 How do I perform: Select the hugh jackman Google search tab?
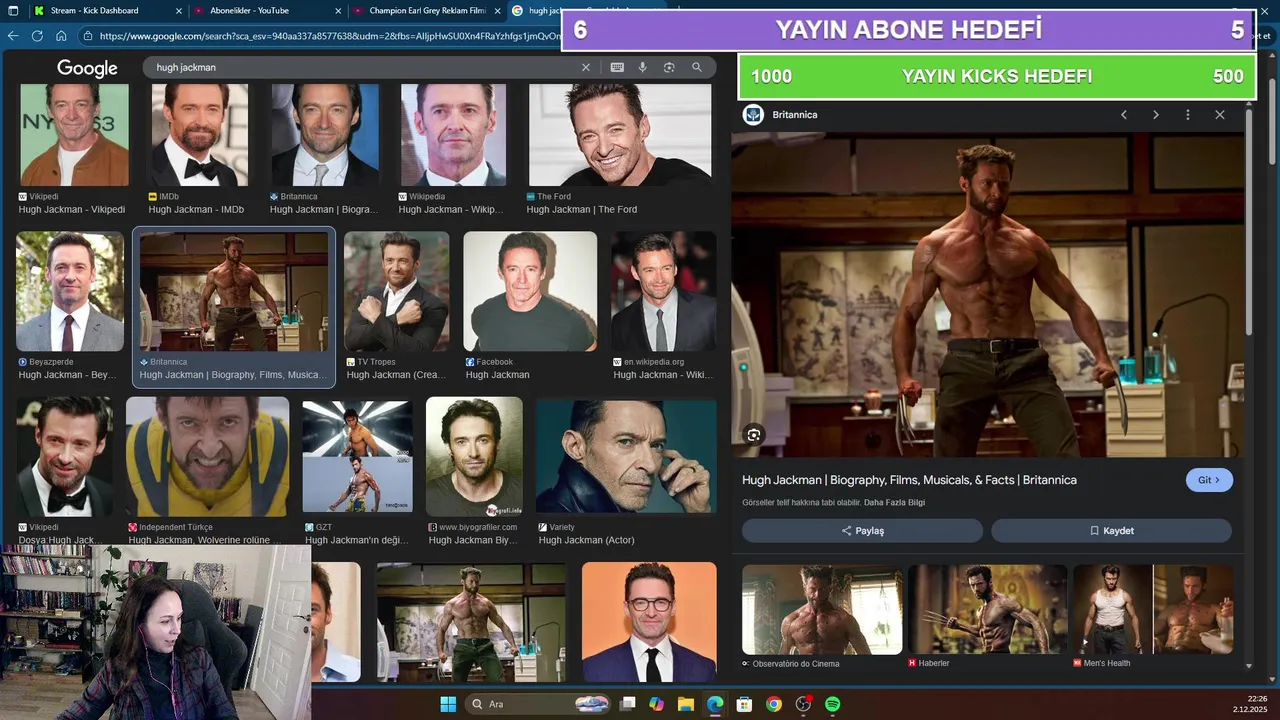536,11
